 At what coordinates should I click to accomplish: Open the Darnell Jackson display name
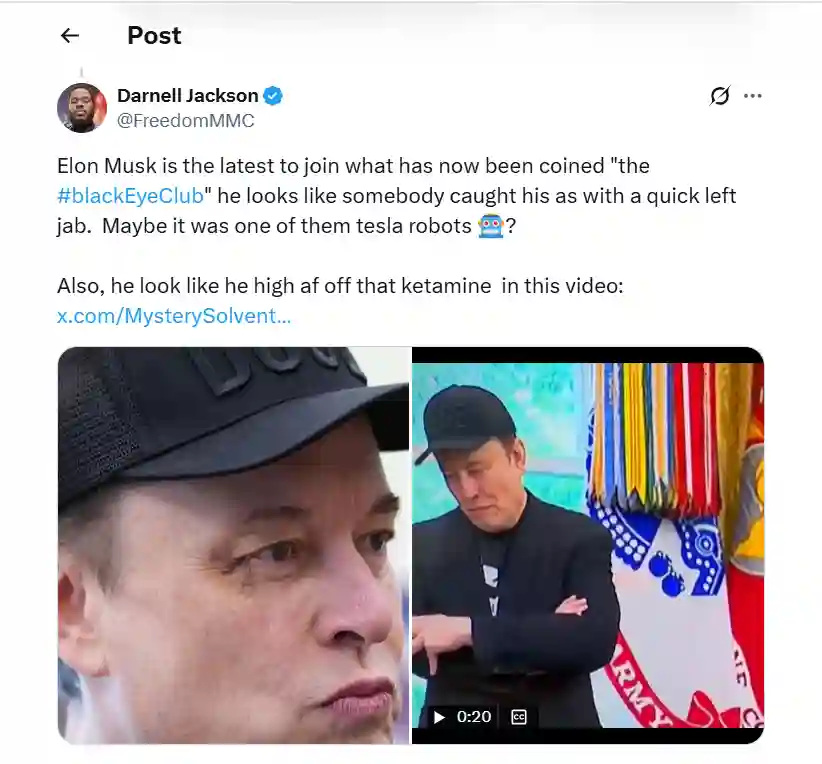click(188, 95)
